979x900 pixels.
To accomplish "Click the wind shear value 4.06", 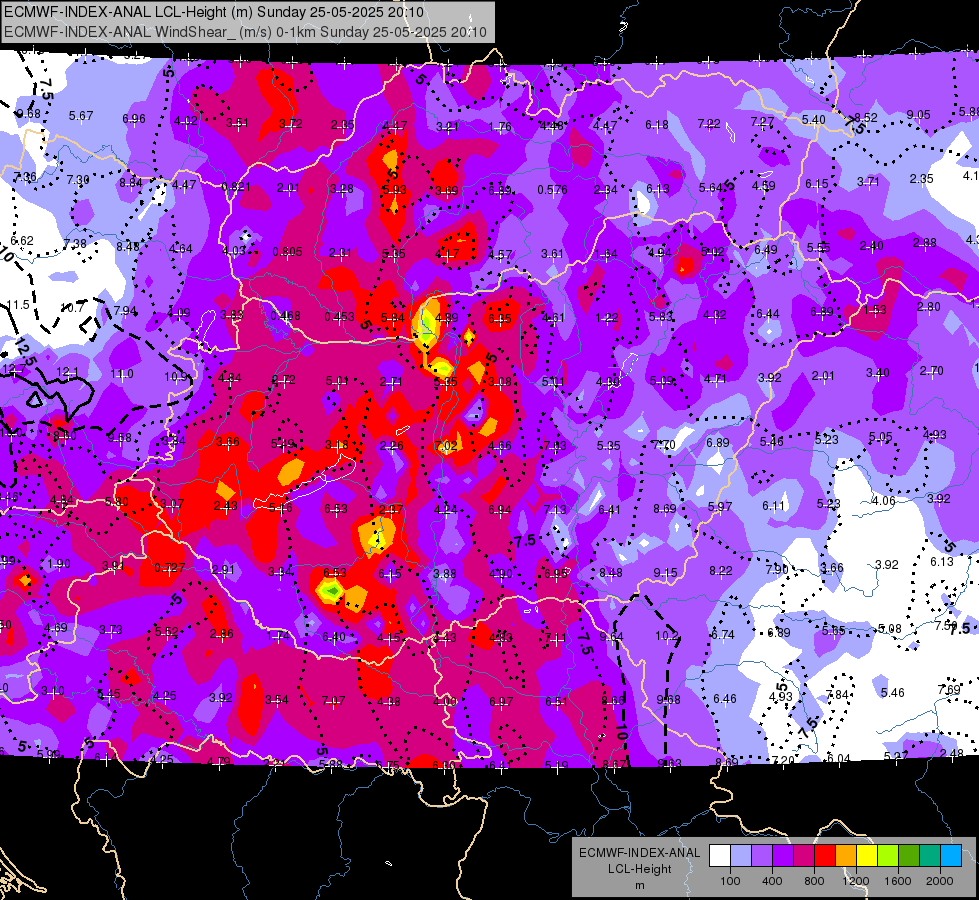I will 883,501.
